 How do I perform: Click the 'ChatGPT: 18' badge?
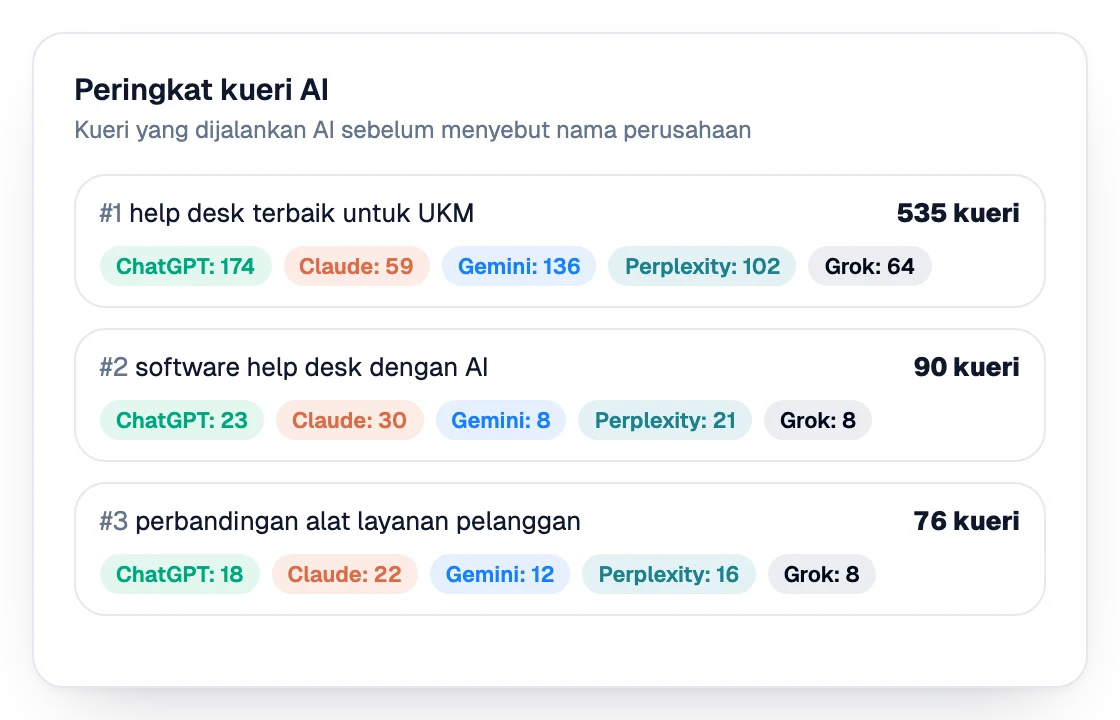click(x=180, y=574)
